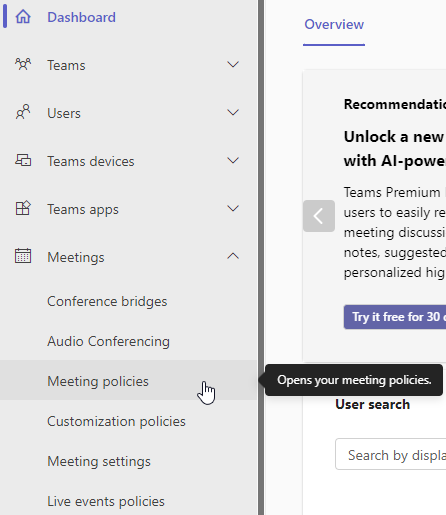Focus the User search input field
The width and height of the screenshot is (446, 515).
coord(391,454)
